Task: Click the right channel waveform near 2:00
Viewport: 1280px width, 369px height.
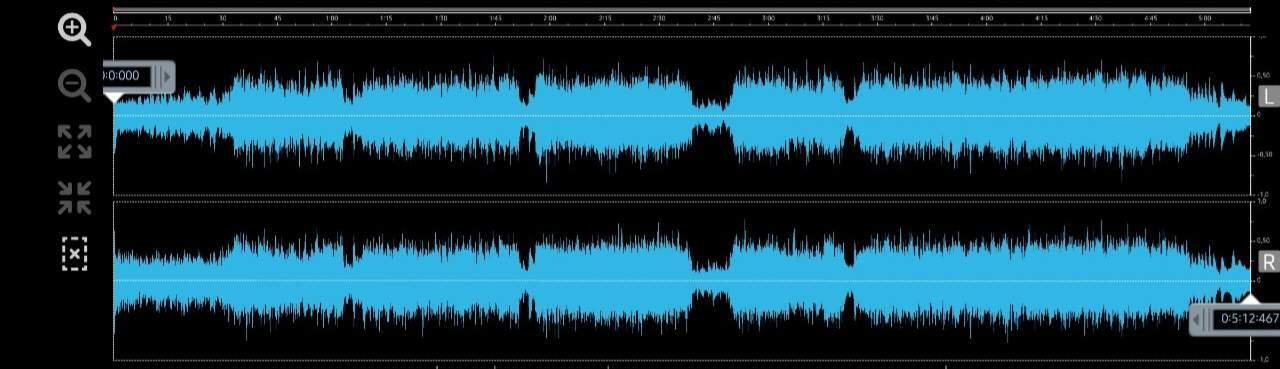Action: tap(549, 281)
